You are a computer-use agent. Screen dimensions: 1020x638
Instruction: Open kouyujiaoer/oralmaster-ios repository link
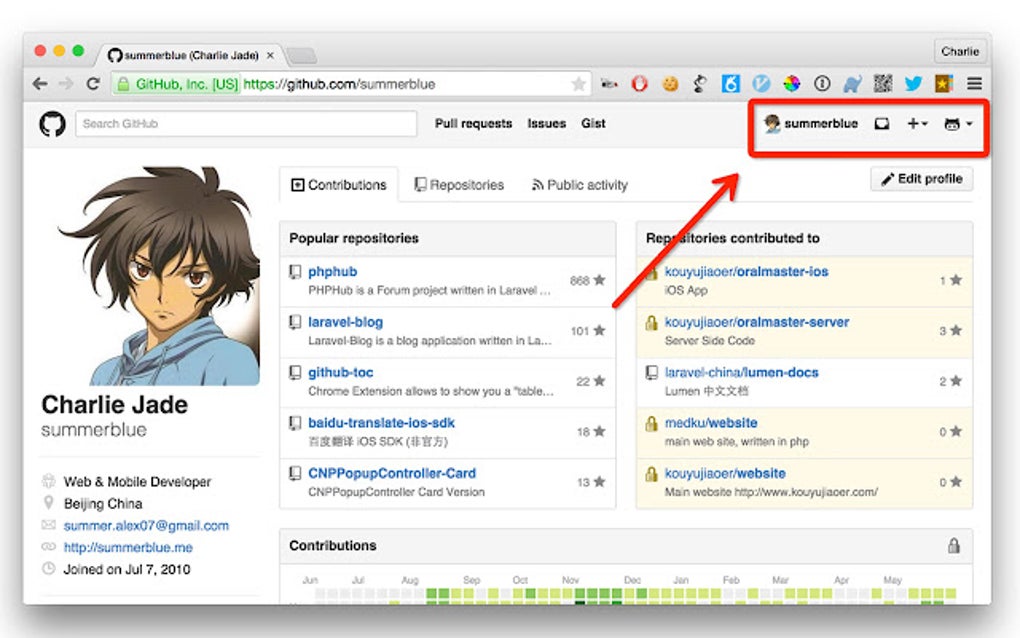click(747, 272)
